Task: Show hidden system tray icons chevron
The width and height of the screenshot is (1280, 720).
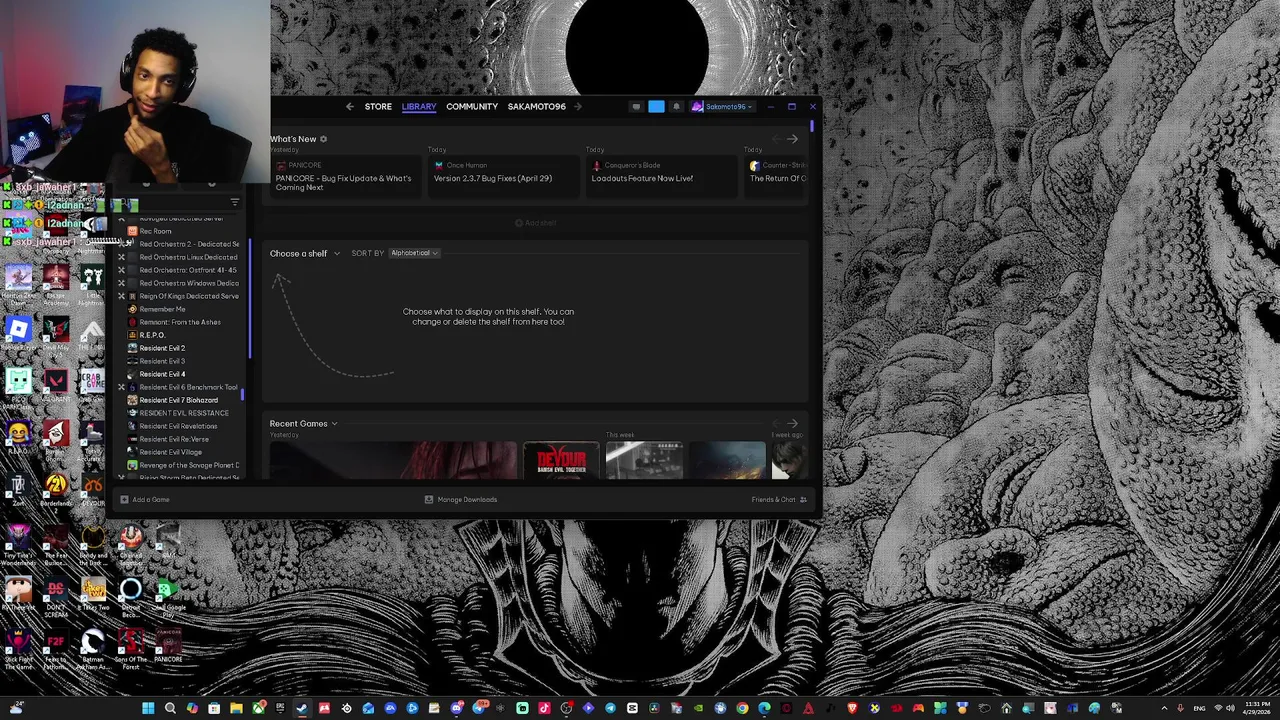Action: pyautogui.click(x=1164, y=708)
